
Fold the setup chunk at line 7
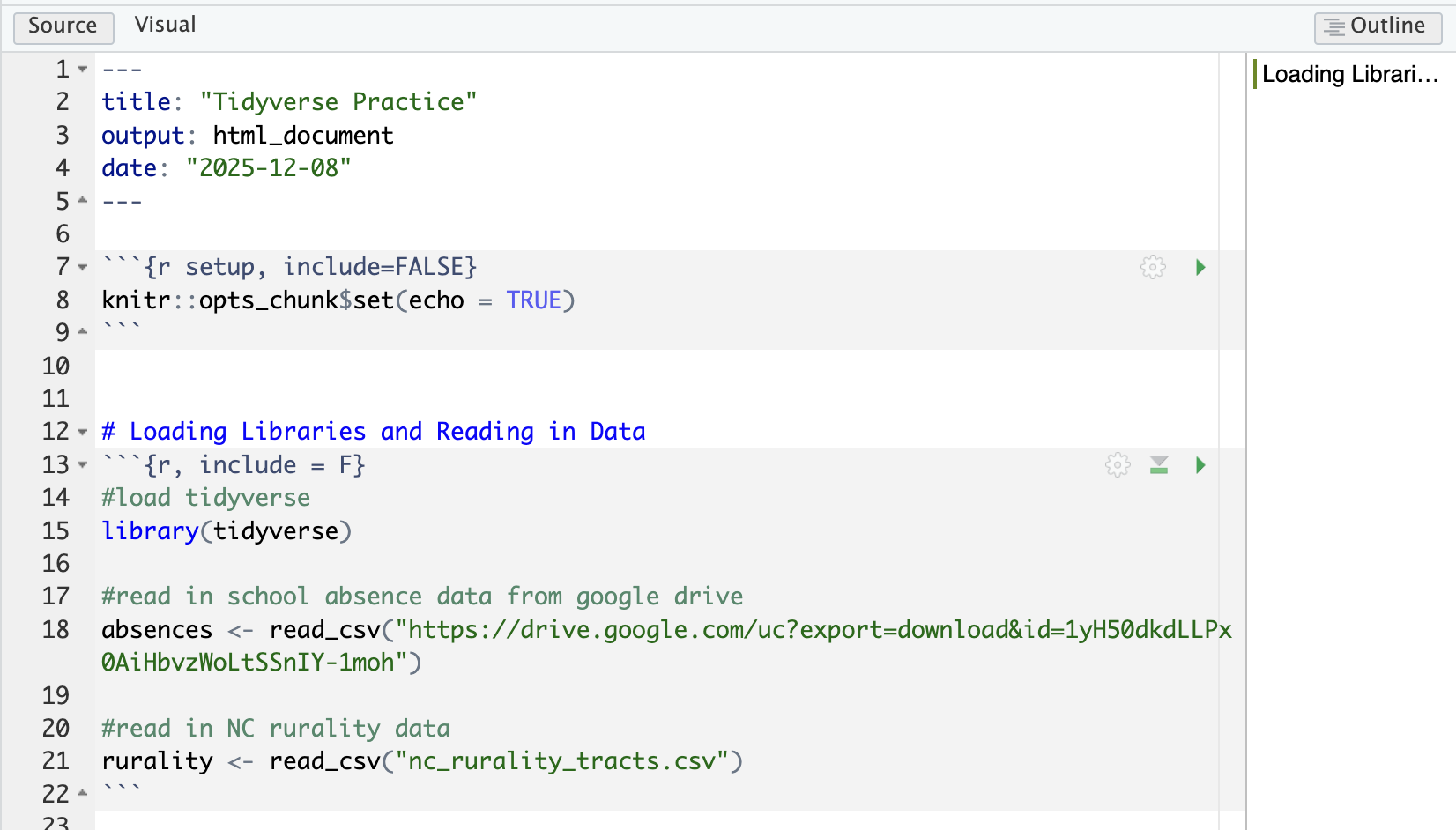tap(83, 267)
